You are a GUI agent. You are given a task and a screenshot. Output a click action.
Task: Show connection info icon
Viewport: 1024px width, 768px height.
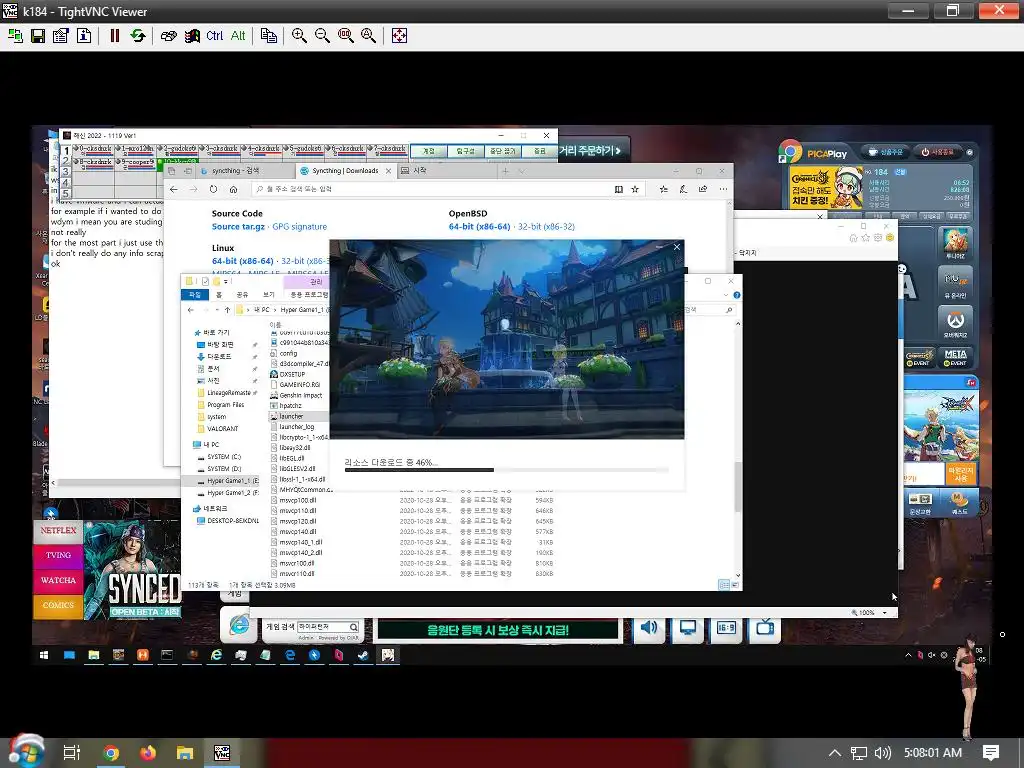coord(84,36)
